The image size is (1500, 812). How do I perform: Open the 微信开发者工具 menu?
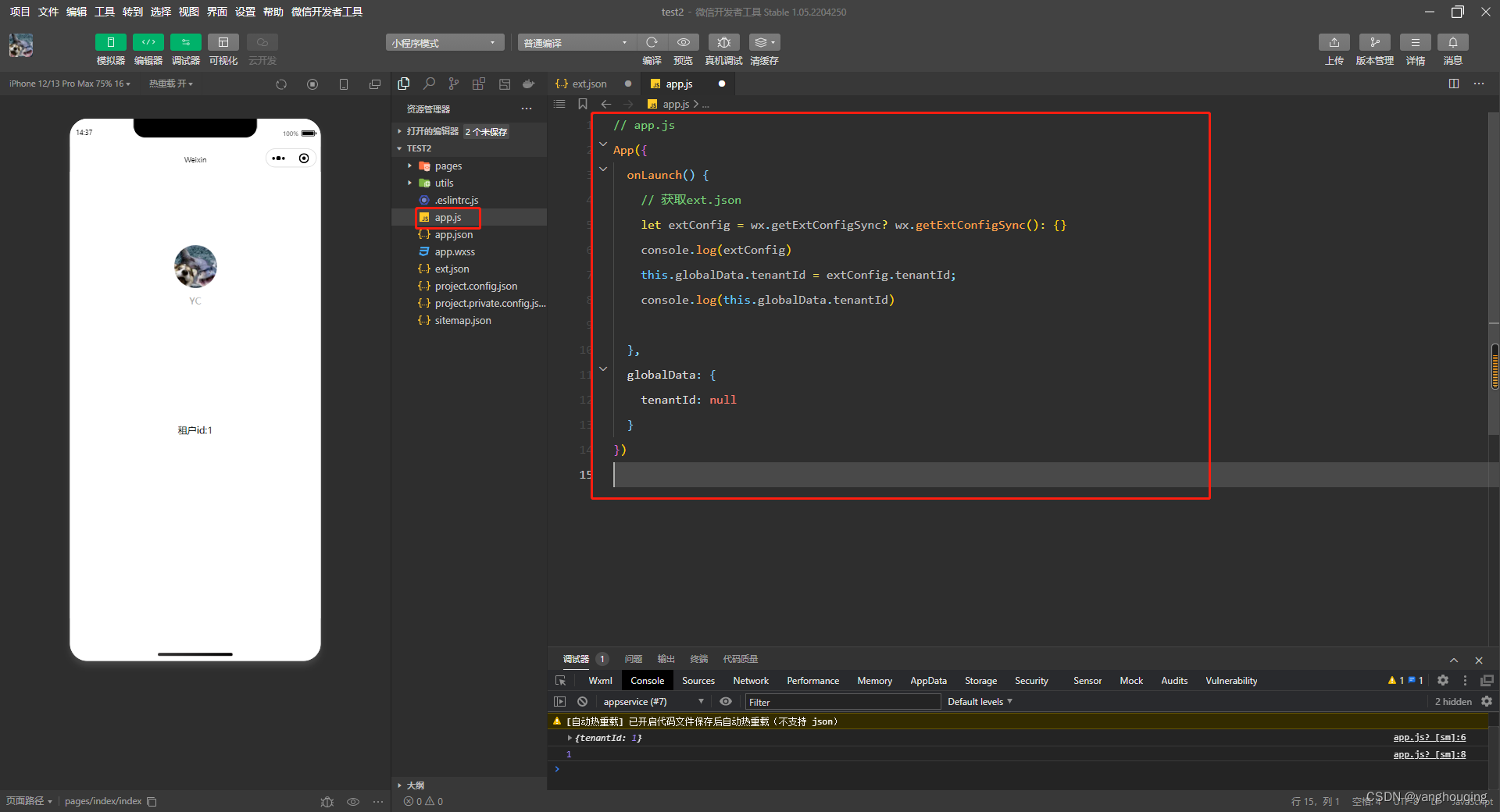[327, 12]
